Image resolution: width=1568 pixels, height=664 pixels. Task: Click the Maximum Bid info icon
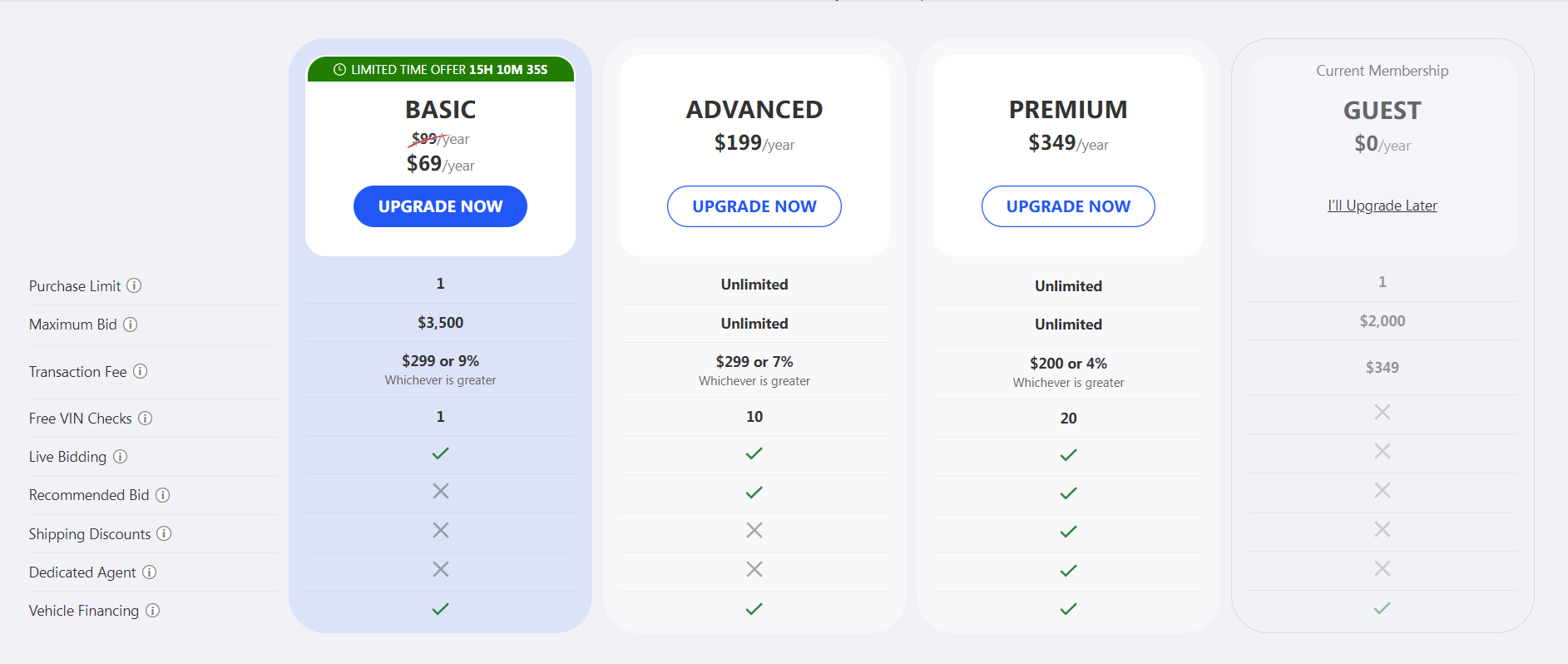(x=131, y=325)
